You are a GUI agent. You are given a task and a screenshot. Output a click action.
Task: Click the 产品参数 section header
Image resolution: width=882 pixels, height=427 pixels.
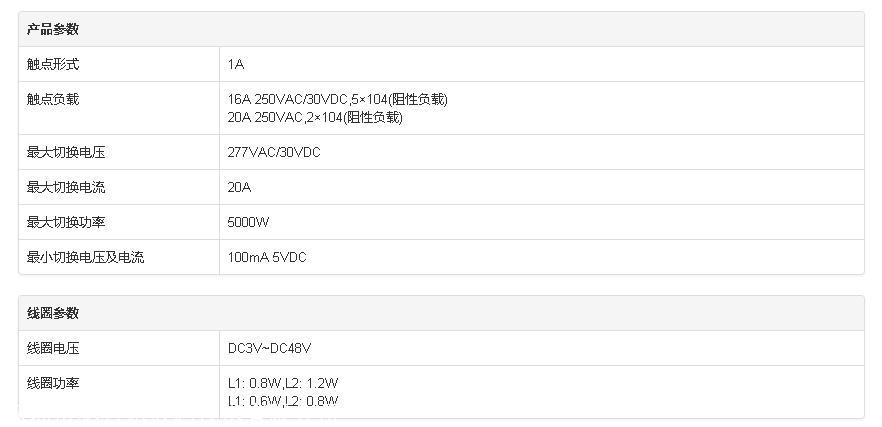point(52,29)
